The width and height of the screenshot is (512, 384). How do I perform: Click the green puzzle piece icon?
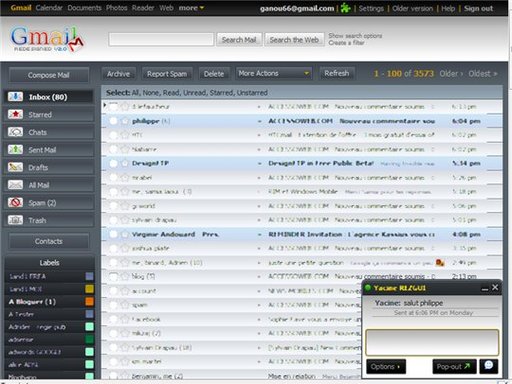tap(346, 8)
